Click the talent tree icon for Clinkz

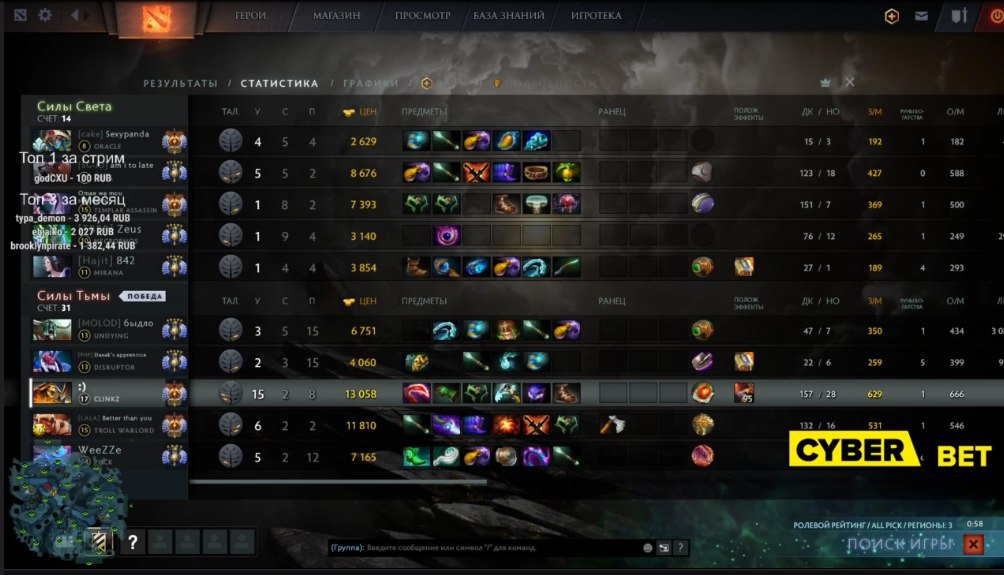[231, 394]
